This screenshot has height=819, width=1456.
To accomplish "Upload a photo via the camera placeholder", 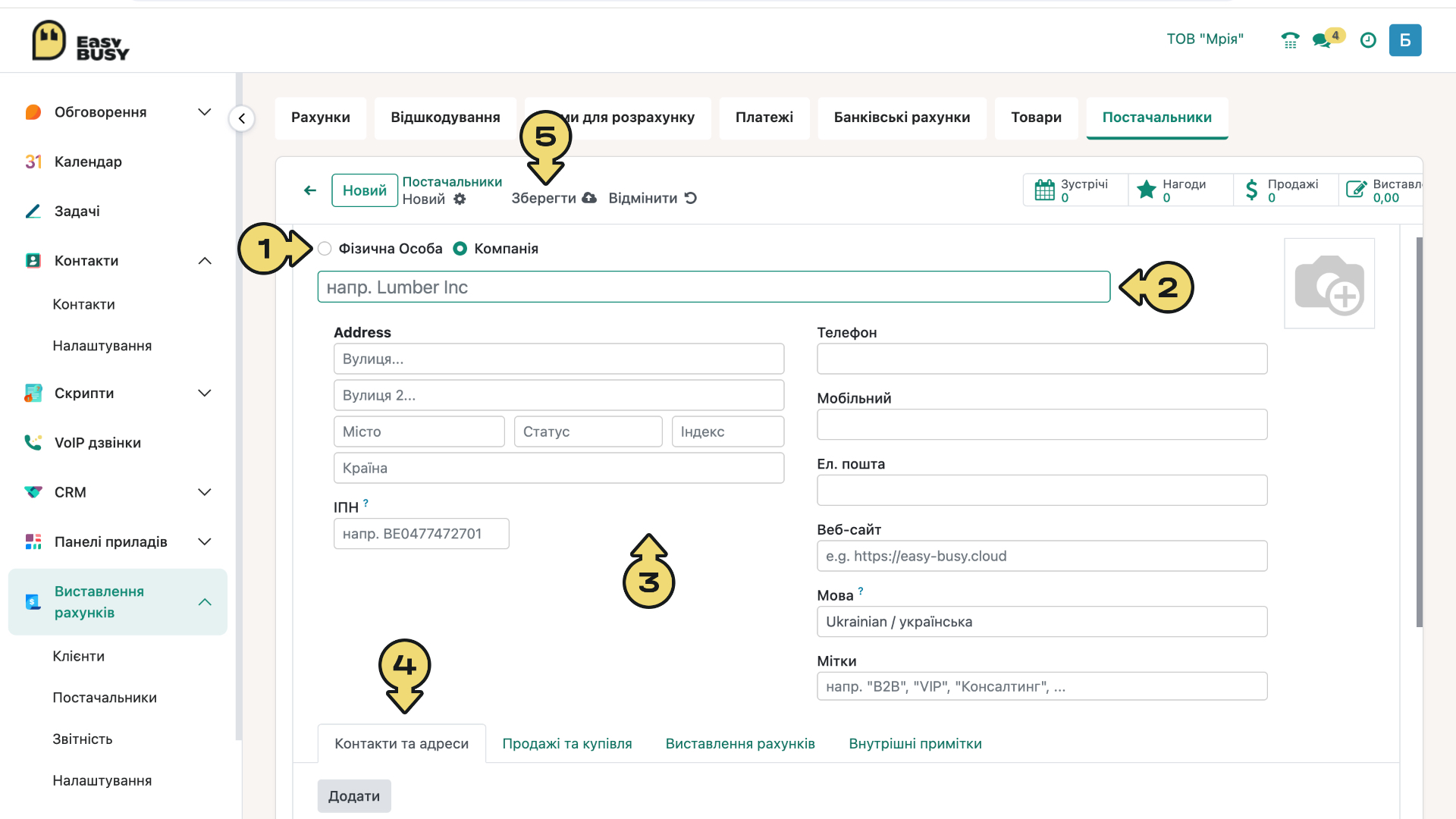I will pyautogui.click(x=1329, y=284).
